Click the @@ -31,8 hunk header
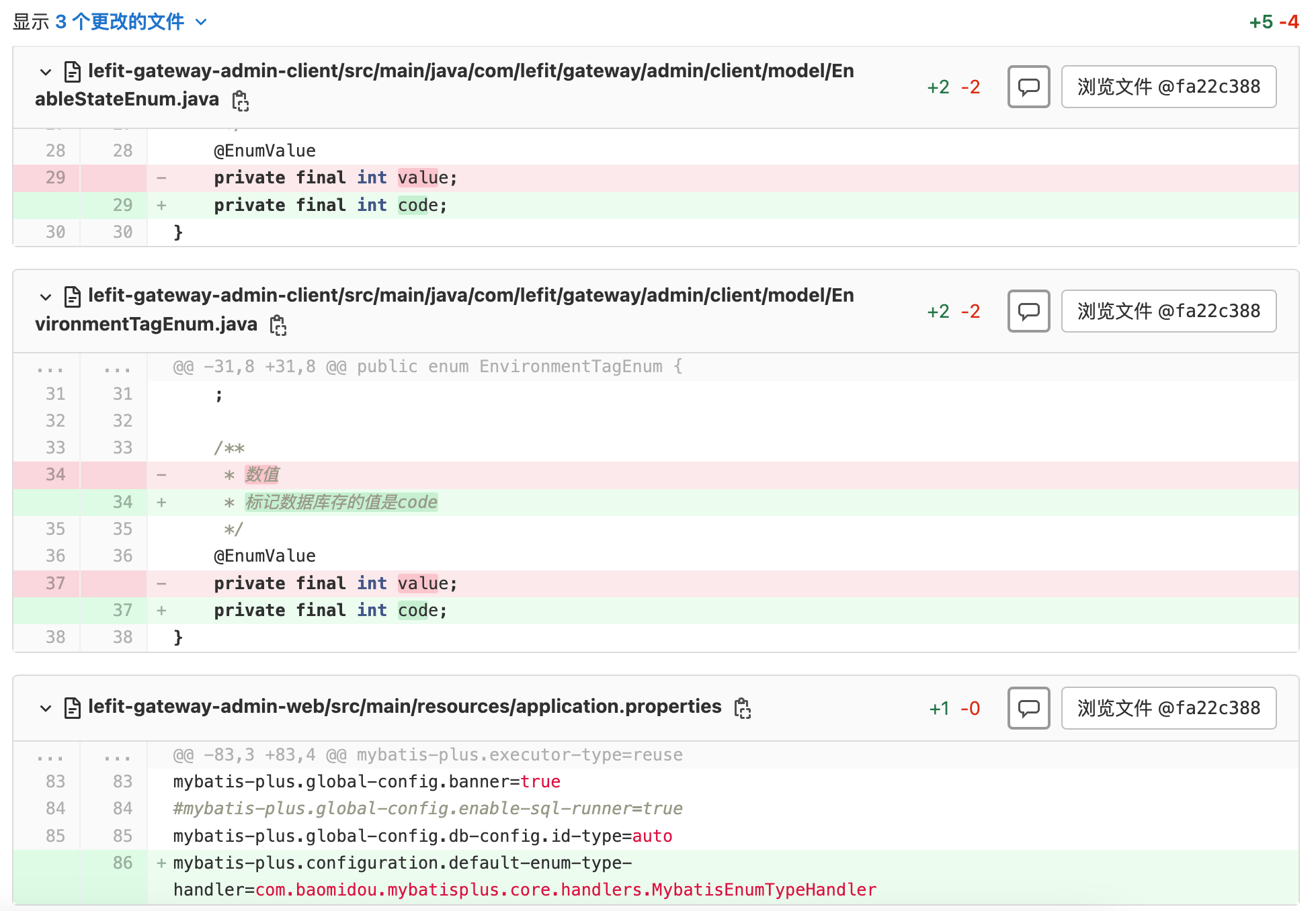Image resolution: width=1316 pixels, height=911 pixels. 423,367
